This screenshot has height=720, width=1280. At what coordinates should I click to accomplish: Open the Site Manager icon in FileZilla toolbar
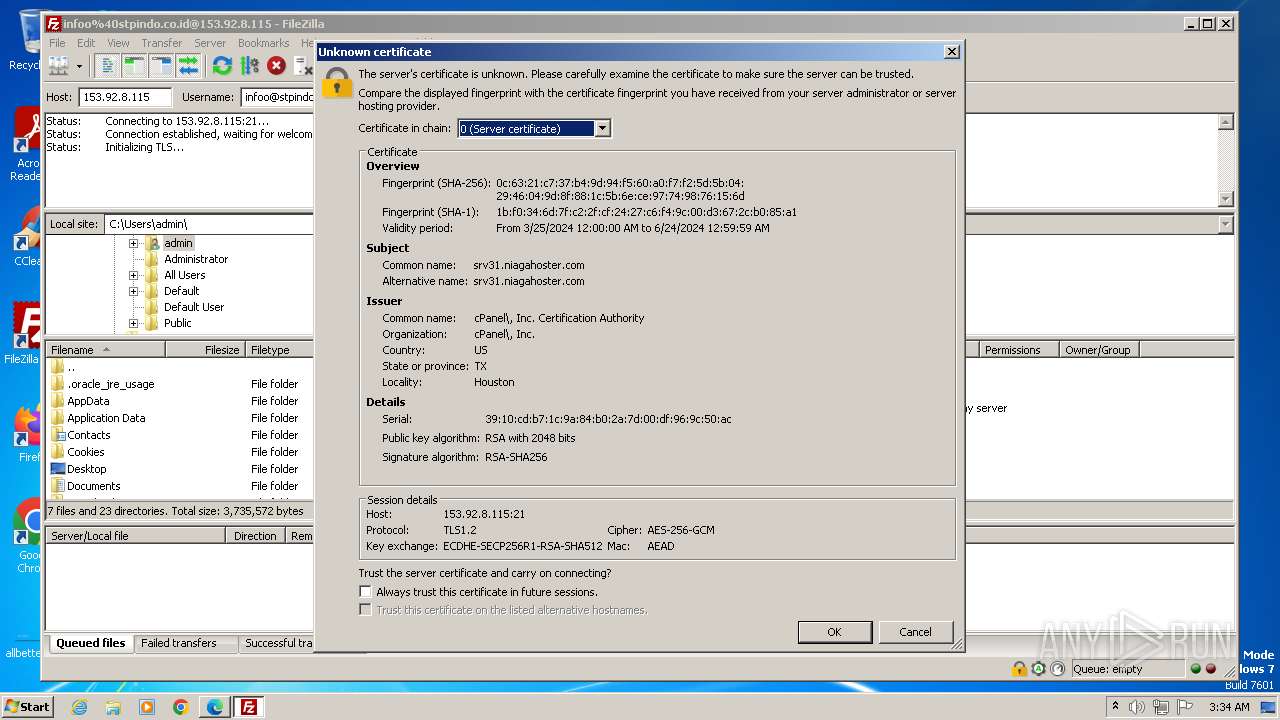tap(59, 66)
